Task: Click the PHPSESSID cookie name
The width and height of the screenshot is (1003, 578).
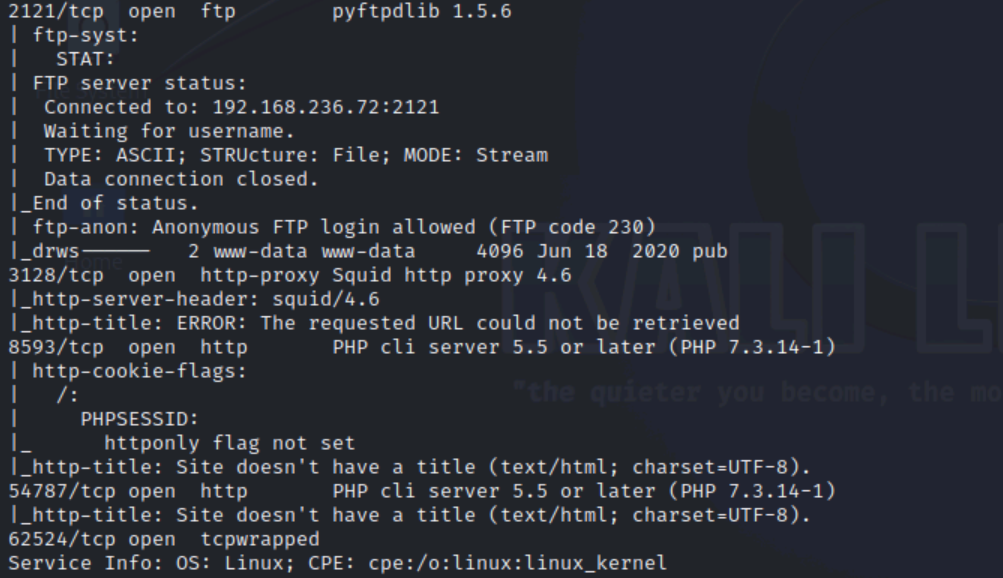Action: tap(139, 419)
